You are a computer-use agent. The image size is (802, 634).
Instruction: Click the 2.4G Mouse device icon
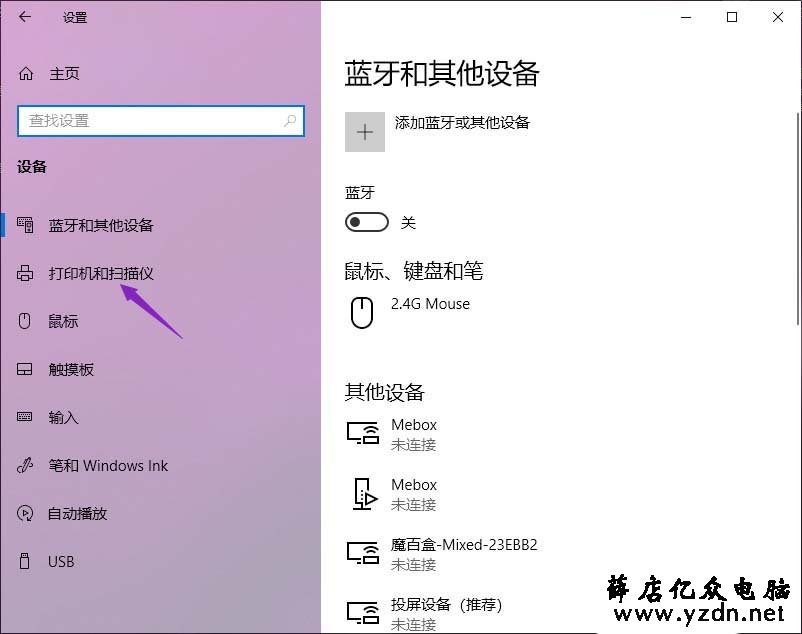coord(362,312)
